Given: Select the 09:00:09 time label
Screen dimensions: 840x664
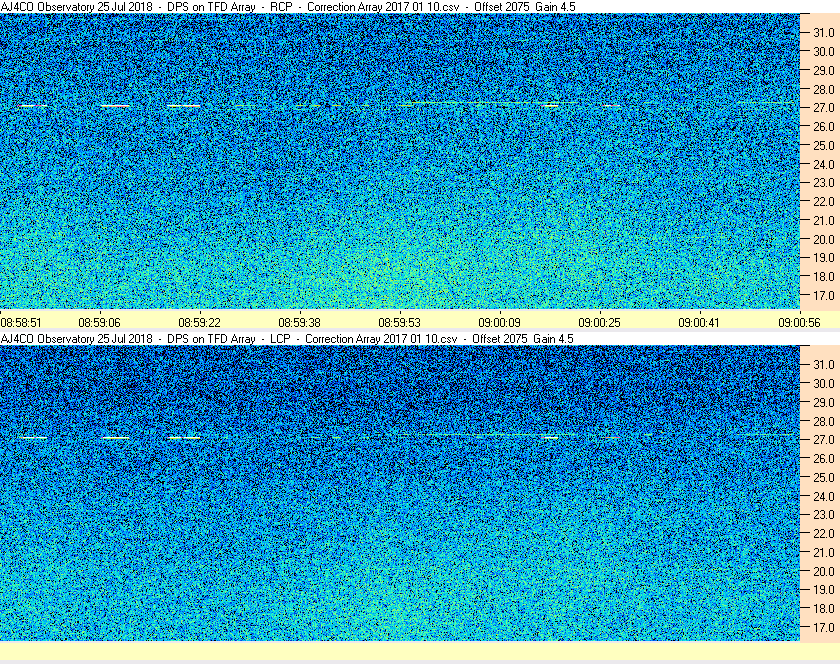Looking at the screenshot, I should click(x=499, y=323).
